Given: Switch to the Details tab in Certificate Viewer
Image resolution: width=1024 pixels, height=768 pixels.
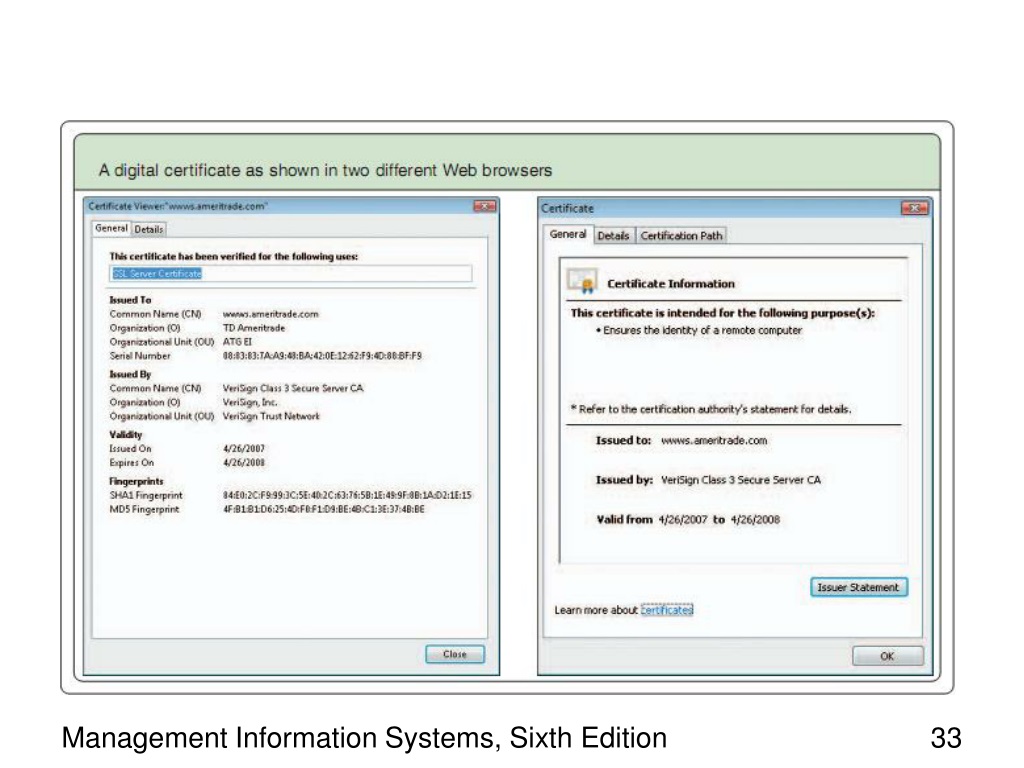Looking at the screenshot, I should (x=149, y=230).
